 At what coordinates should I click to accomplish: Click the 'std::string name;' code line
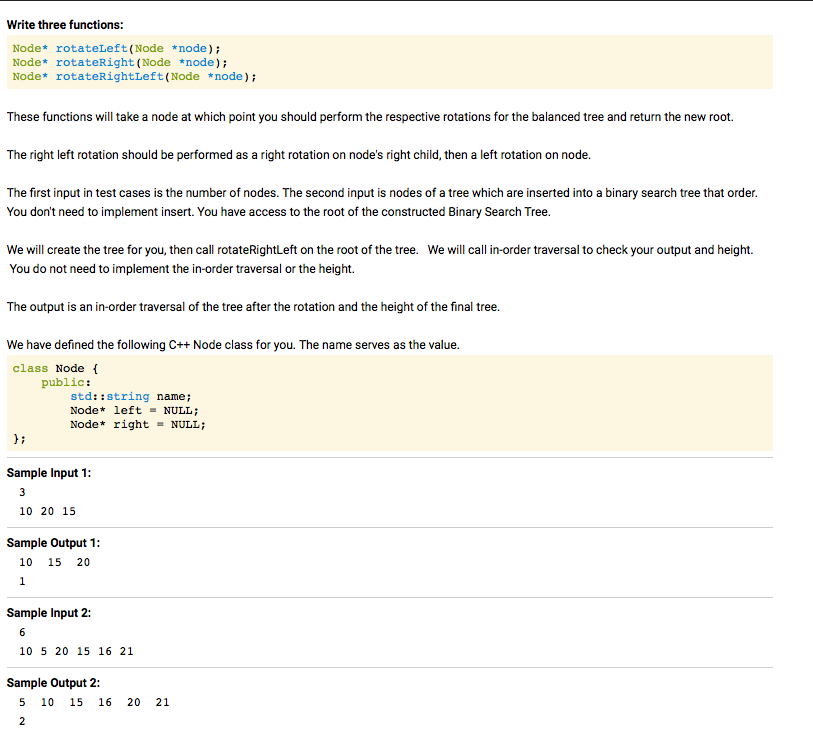coord(131,396)
